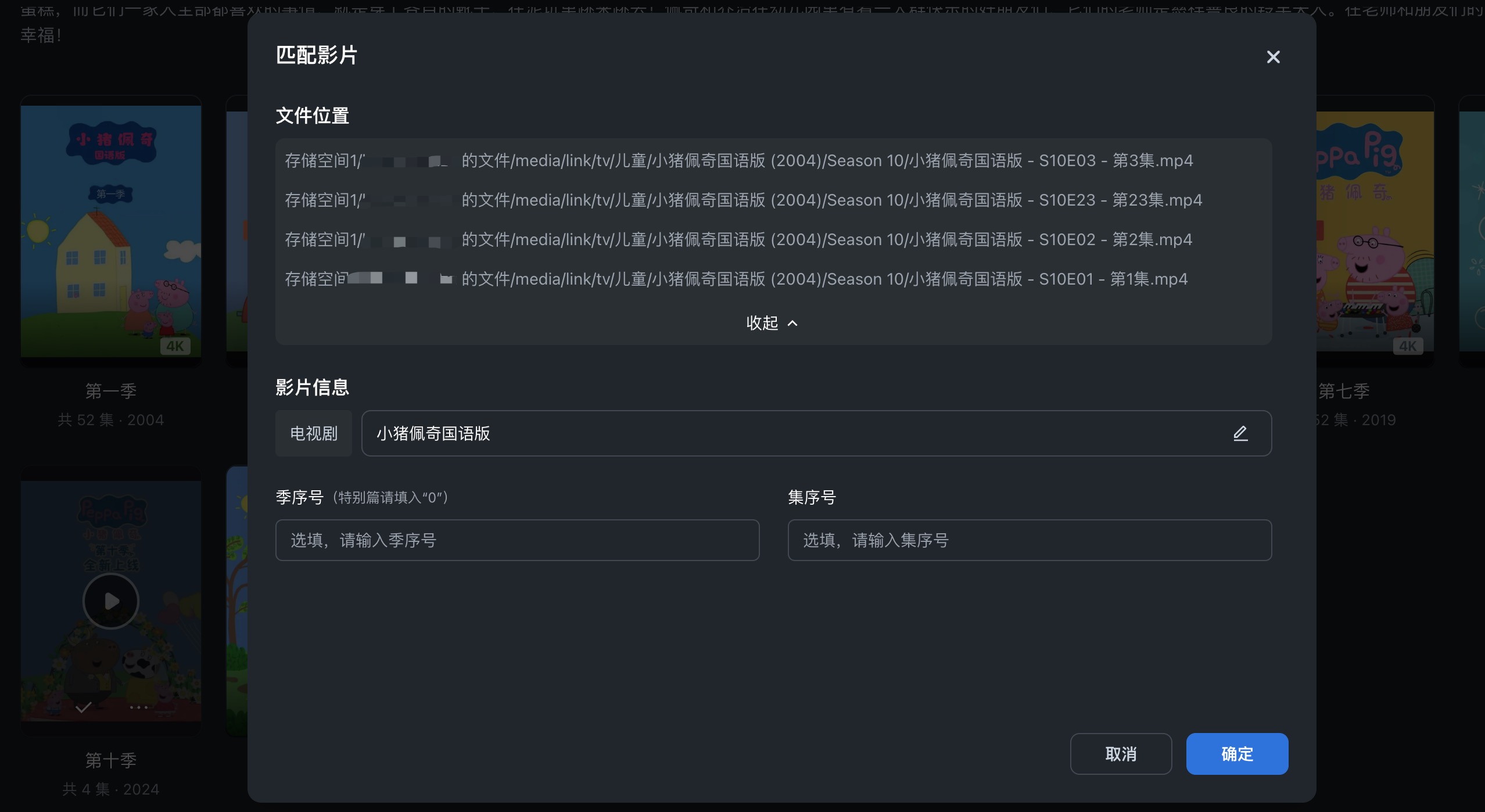Click the 4K badge on 第一季 poster
This screenshot has height=812, width=1485.
point(175,346)
